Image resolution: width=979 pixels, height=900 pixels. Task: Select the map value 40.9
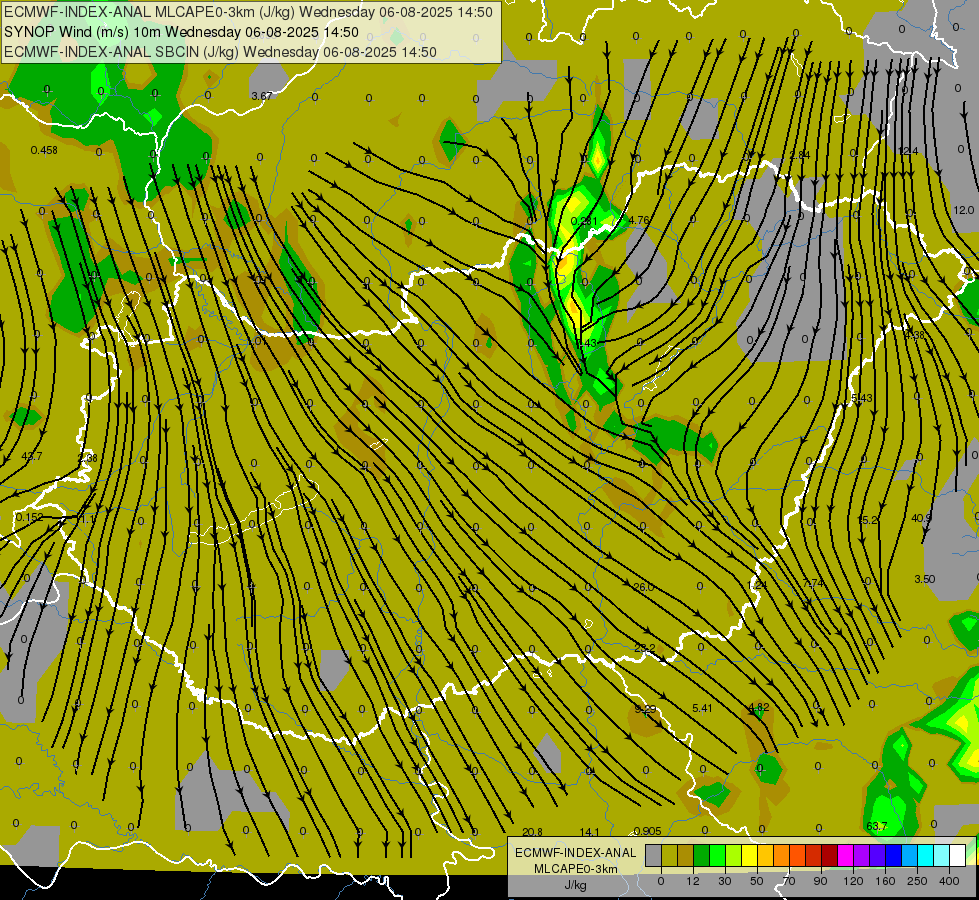click(x=922, y=518)
